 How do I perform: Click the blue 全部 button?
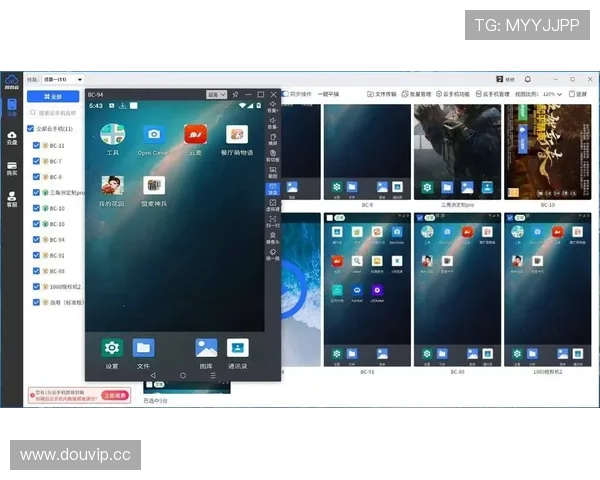tap(53, 97)
